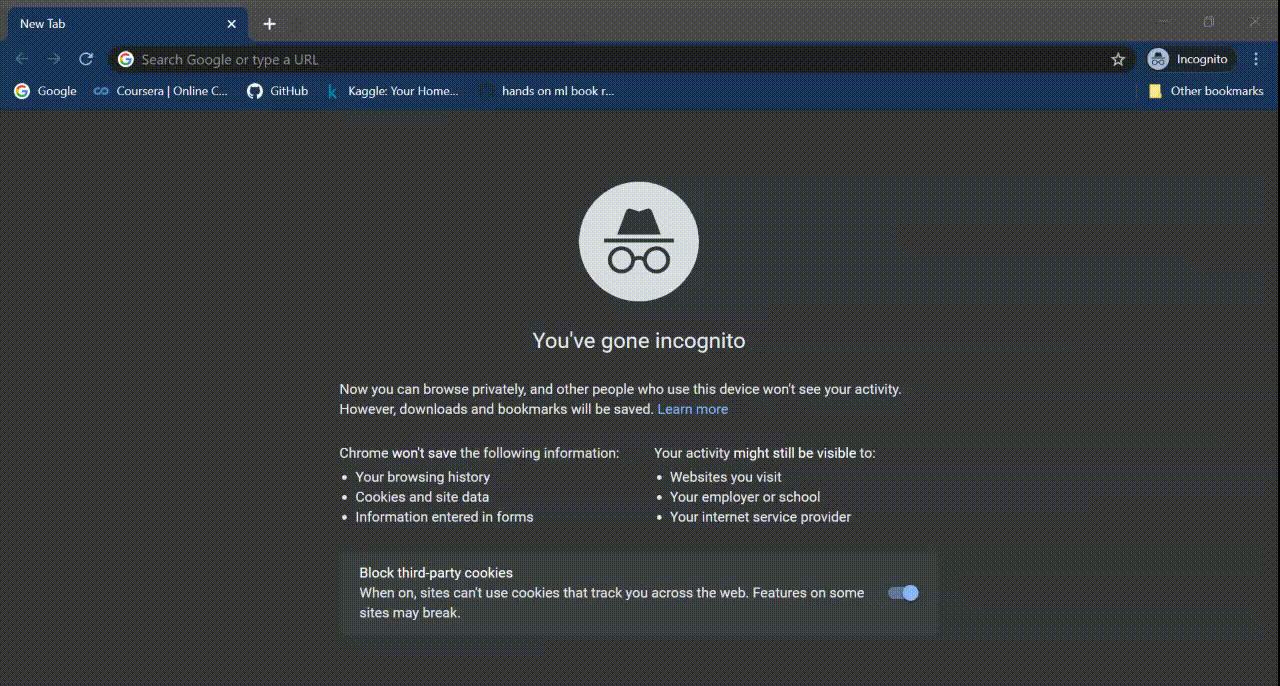The height and width of the screenshot is (686, 1280).
Task: Open the Google bookmark
Action: [x=46, y=91]
